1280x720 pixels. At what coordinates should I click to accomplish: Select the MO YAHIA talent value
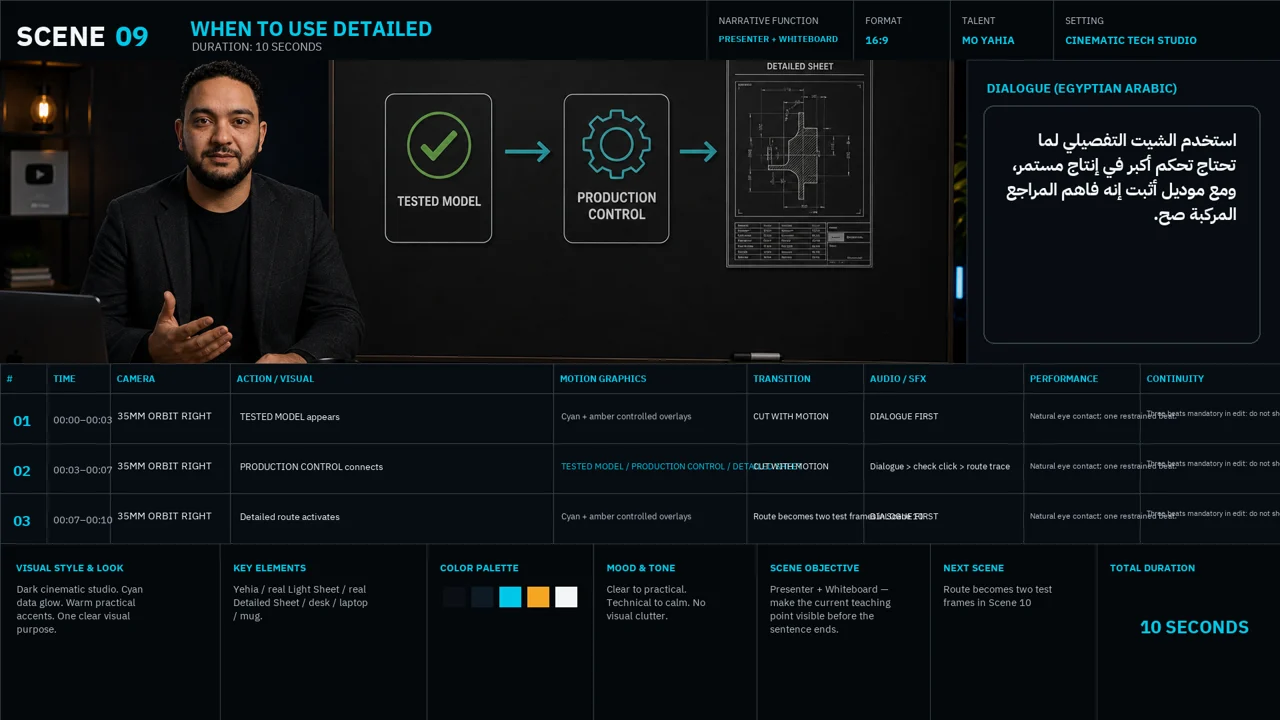pyautogui.click(x=988, y=41)
